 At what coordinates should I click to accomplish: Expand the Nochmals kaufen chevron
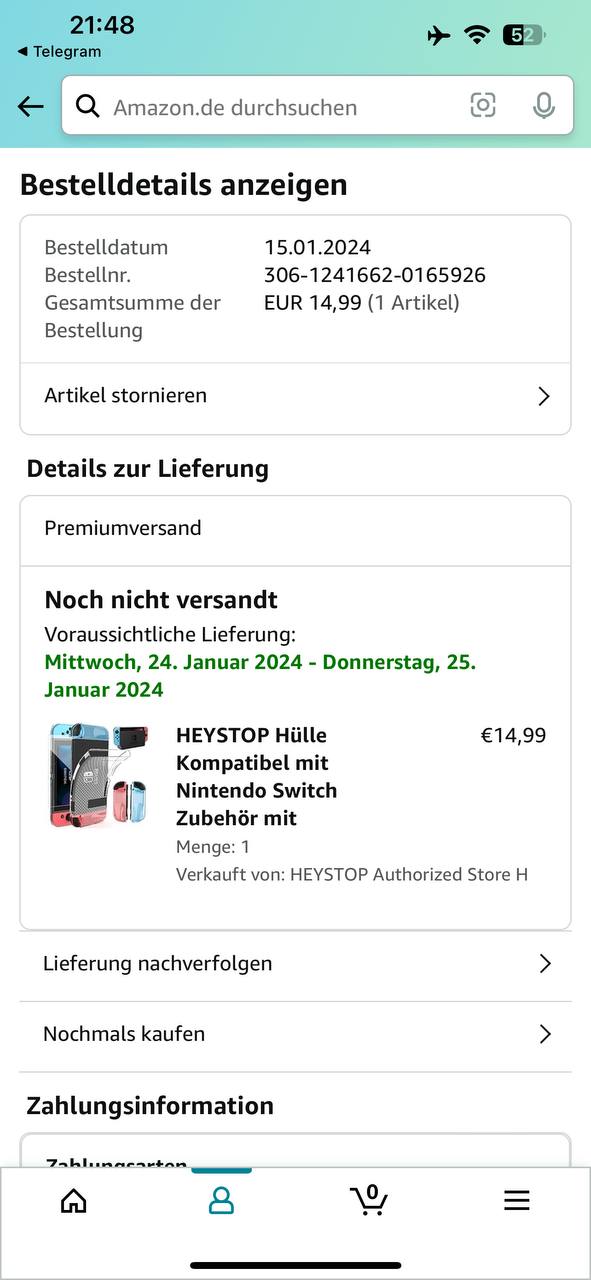coord(545,1034)
